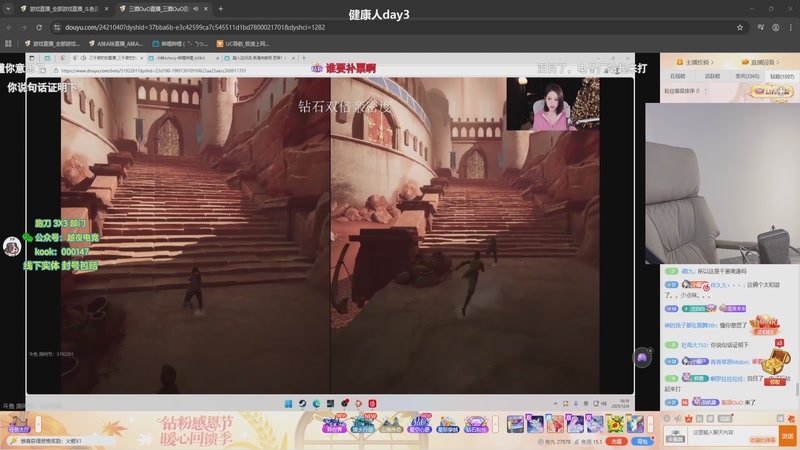Open the 星际穿越 gift icon

click(x=448, y=423)
